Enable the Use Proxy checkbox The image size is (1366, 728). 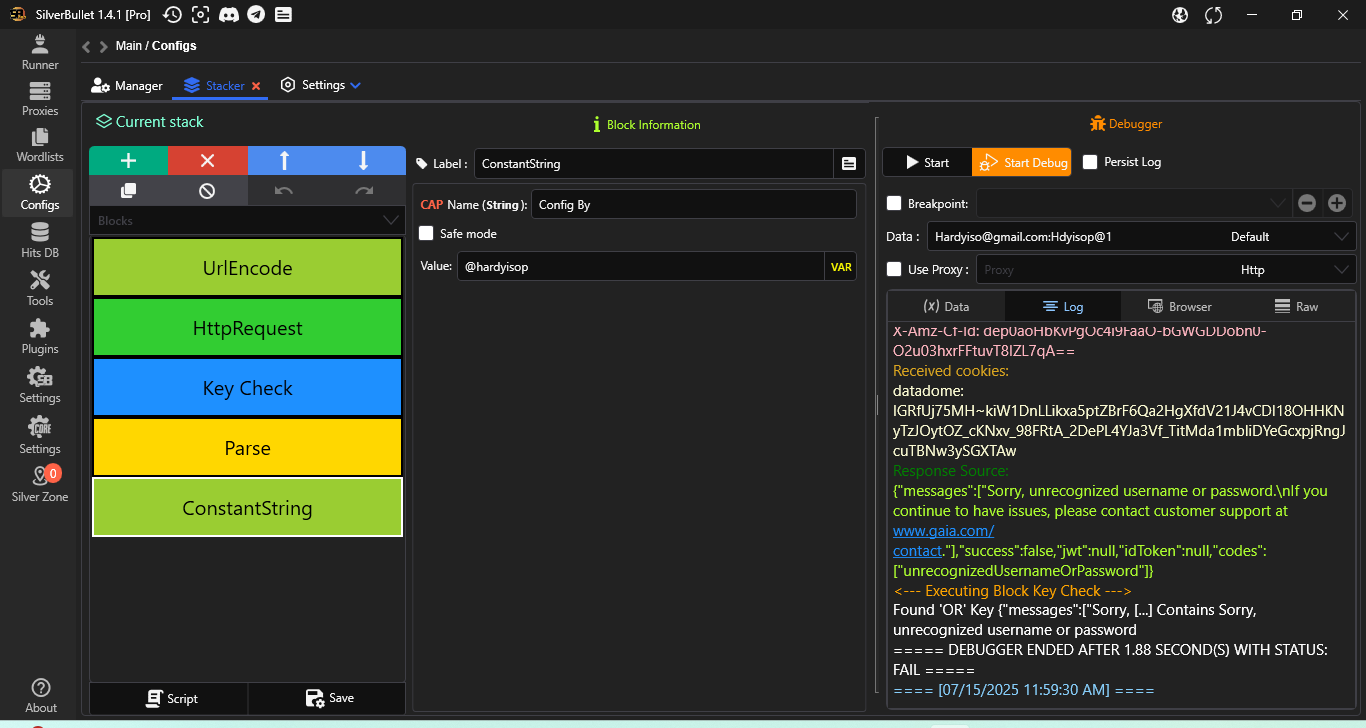coord(895,269)
